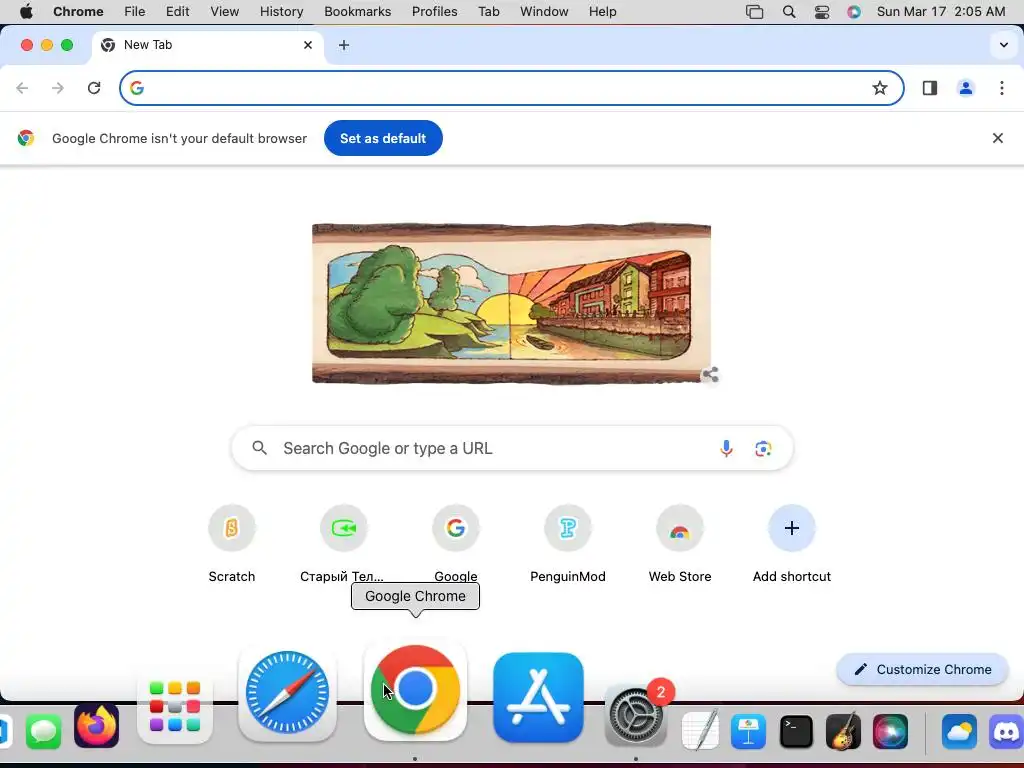
Task: Search by image with Google Lens icon
Action: point(763,448)
